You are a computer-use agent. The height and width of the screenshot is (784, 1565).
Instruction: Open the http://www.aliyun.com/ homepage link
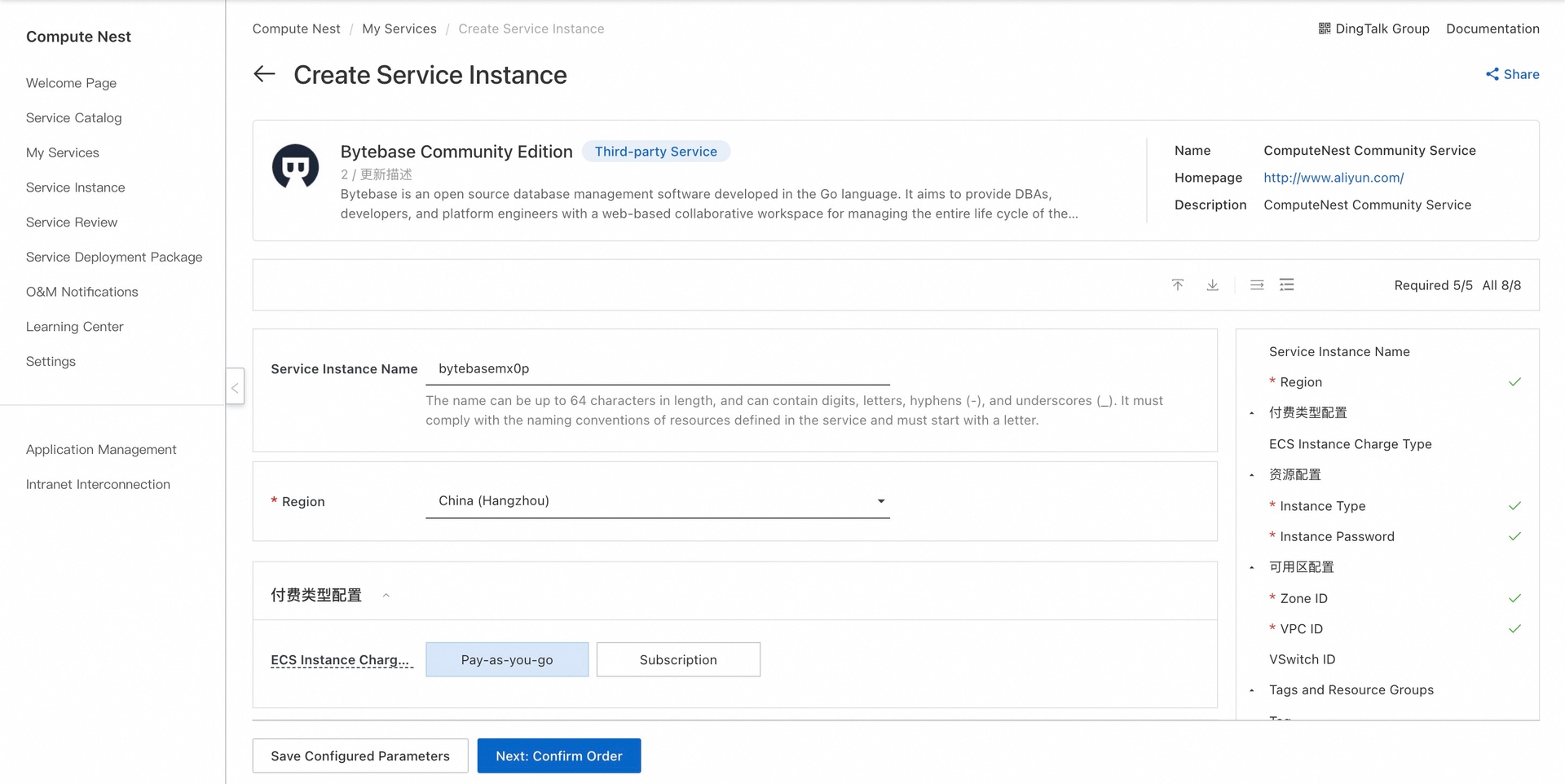[1334, 178]
